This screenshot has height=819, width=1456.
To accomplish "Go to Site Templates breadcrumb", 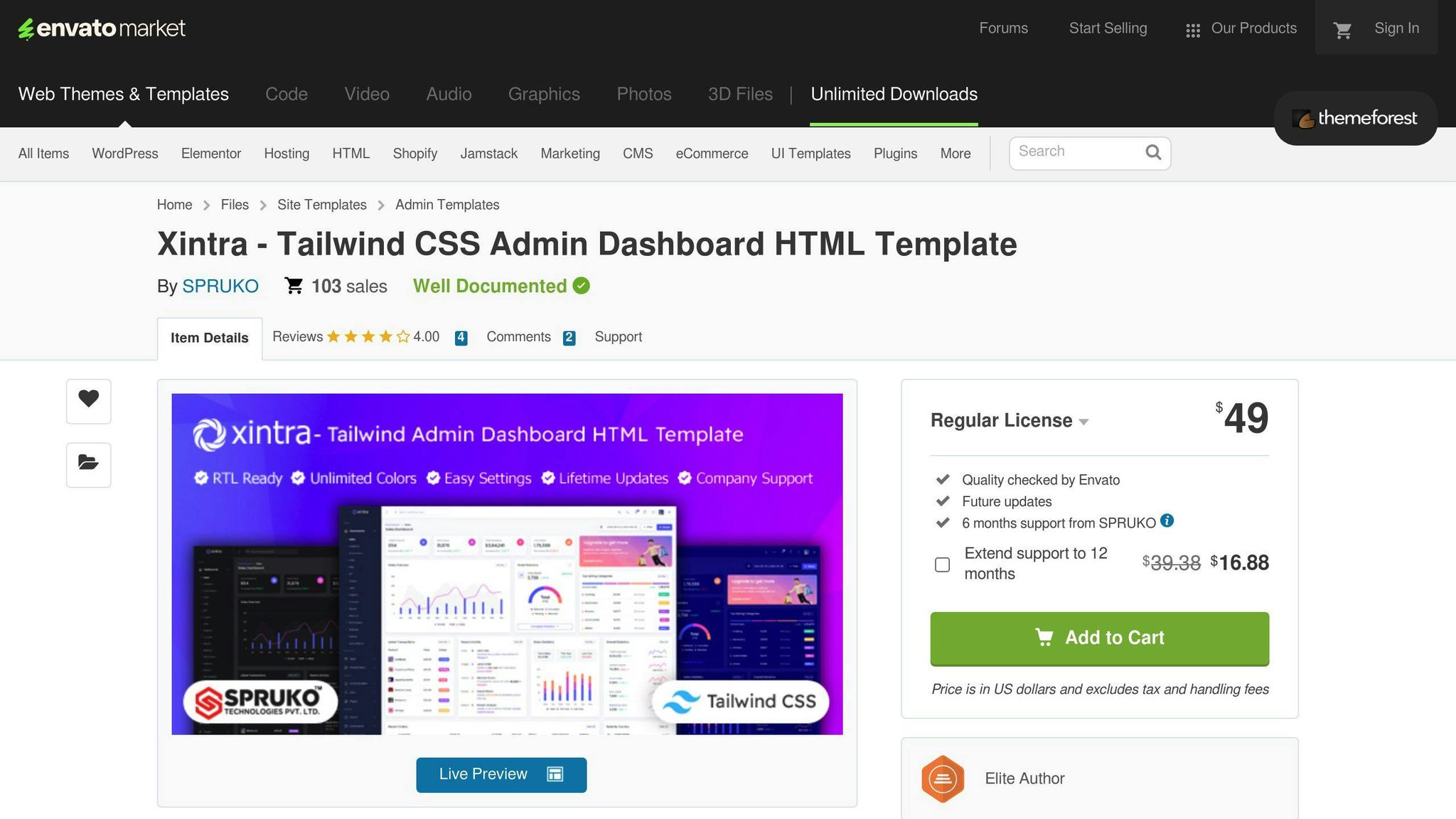I will (x=322, y=205).
